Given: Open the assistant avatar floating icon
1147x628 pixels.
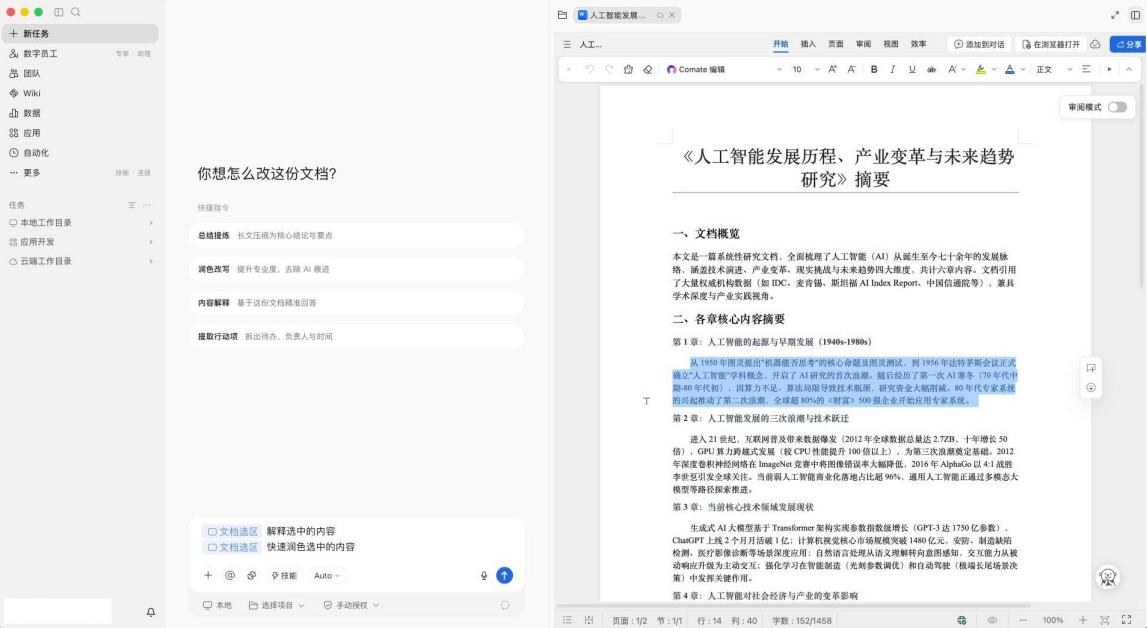Looking at the screenshot, I should [x=1107, y=578].
